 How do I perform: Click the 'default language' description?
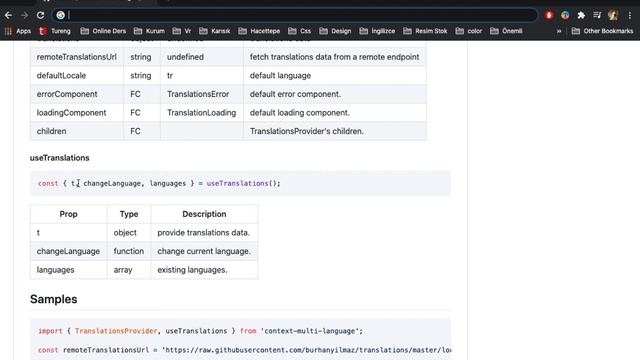tap(280, 76)
